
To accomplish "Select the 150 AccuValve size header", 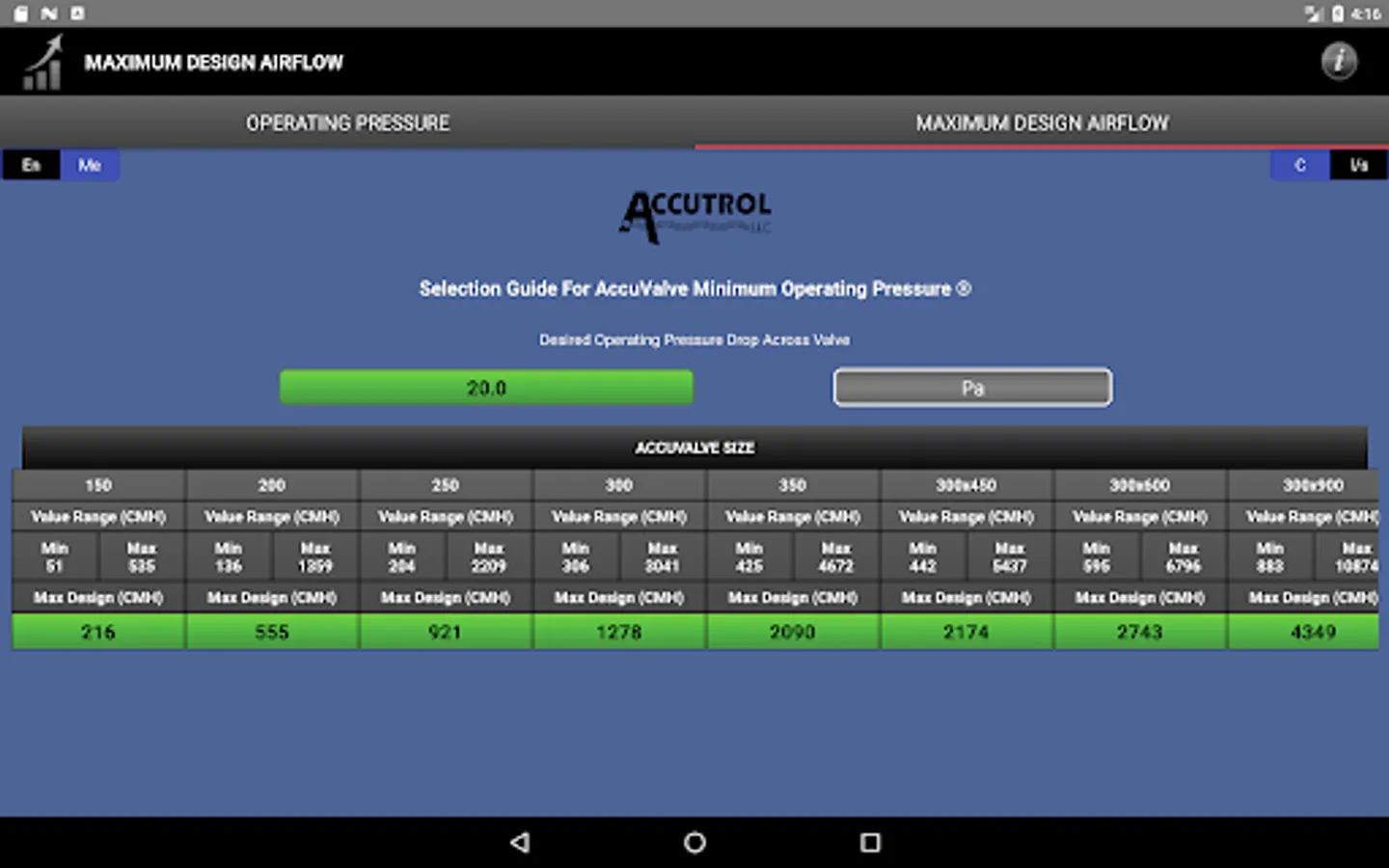I will pos(98,485).
